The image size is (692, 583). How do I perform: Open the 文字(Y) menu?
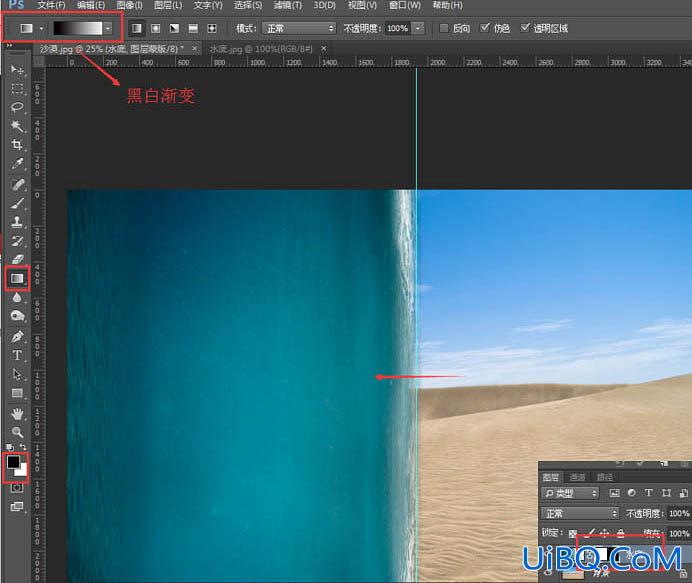click(207, 5)
